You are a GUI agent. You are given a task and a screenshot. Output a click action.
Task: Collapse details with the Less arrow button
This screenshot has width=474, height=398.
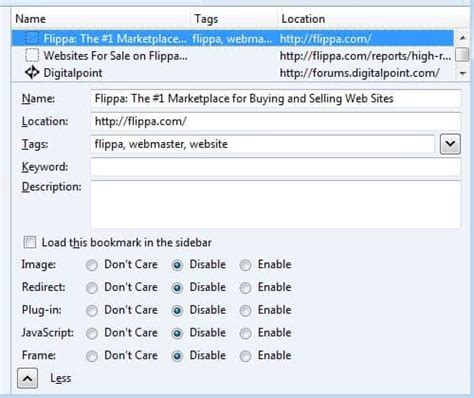pyautogui.click(x=27, y=378)
